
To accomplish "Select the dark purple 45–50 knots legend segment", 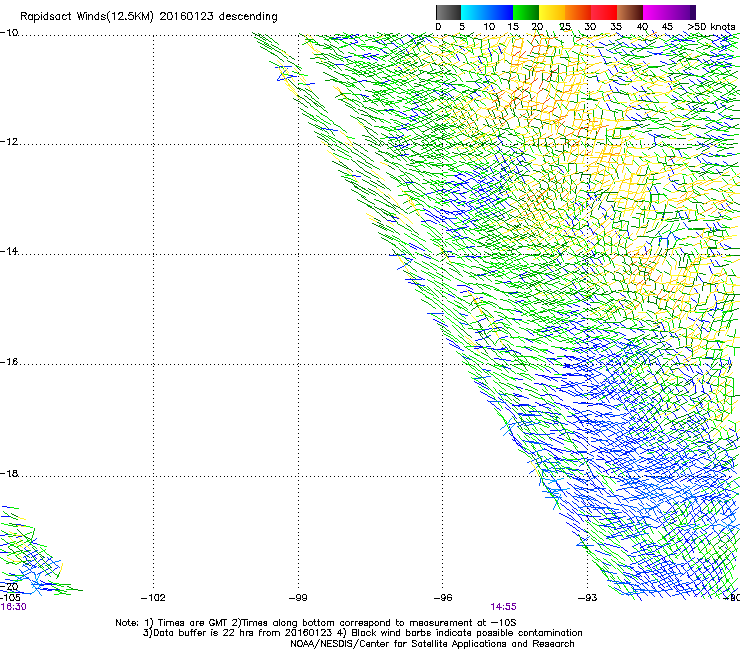I will click(682, 12).
